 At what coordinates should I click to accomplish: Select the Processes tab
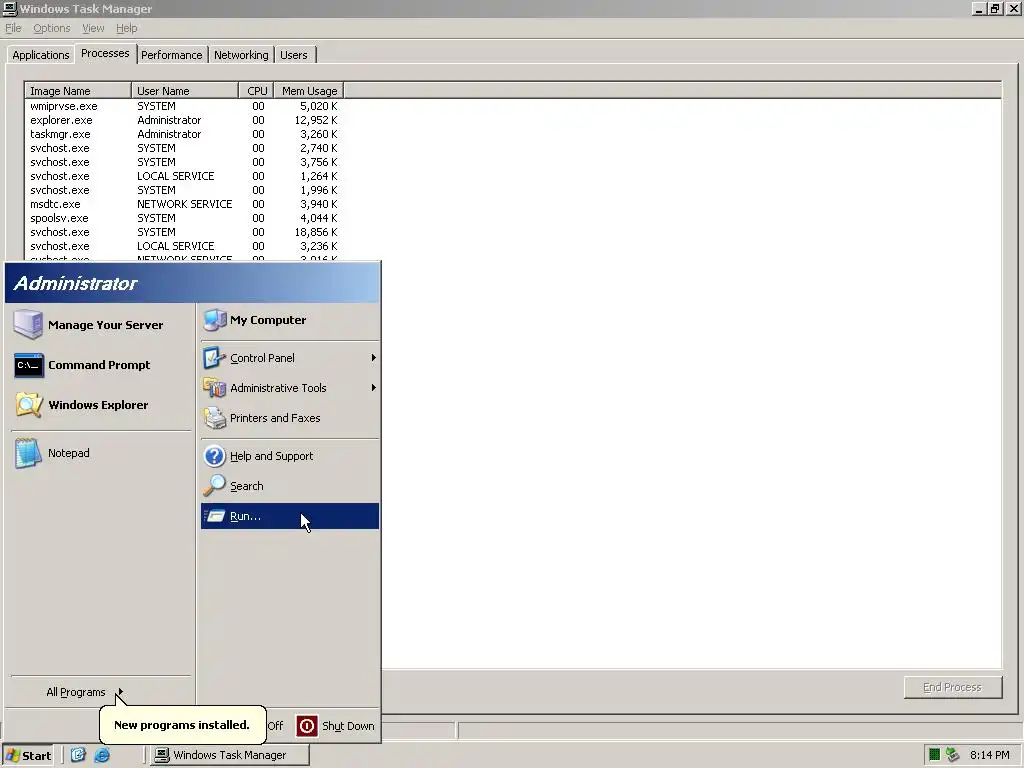tap(105, 54)
